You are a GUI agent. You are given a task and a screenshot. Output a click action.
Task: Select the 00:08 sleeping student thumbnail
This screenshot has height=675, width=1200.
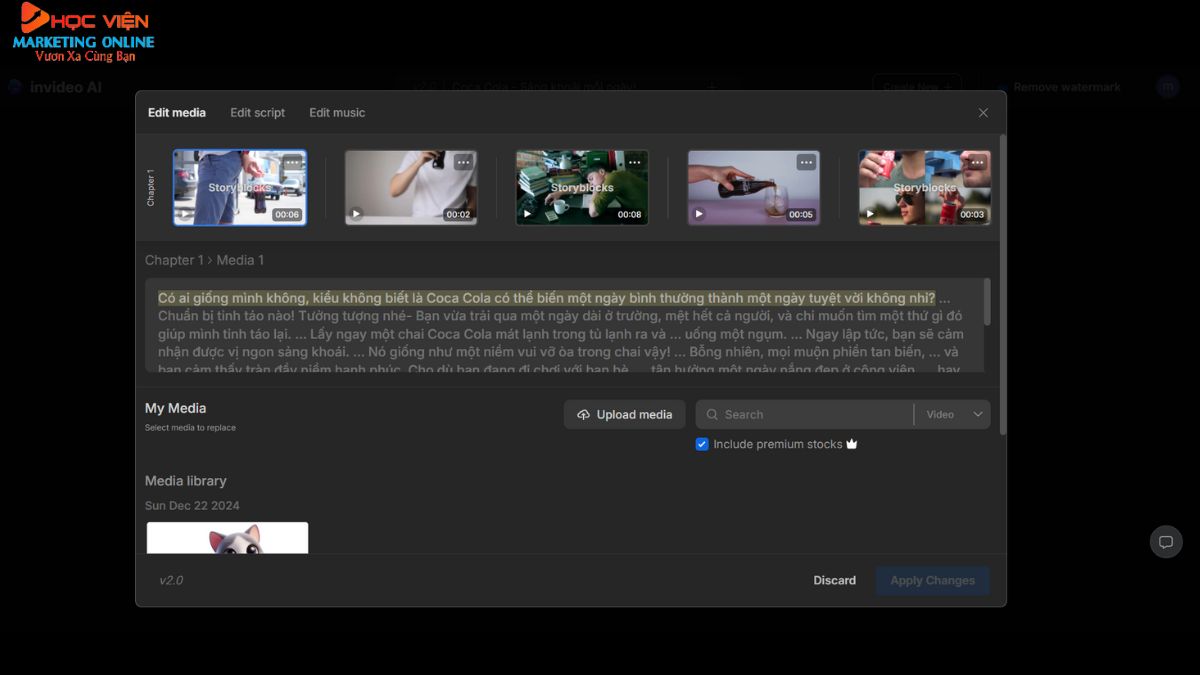(x=582, y=188)
